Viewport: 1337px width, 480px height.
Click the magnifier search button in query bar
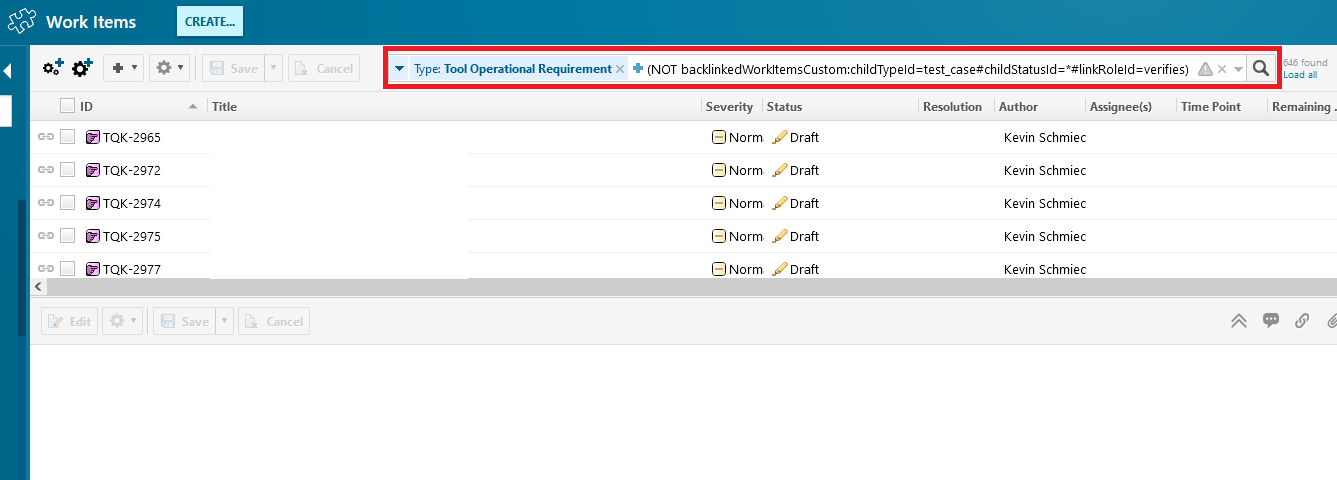pyautogui.click(x=1261, y=69)
